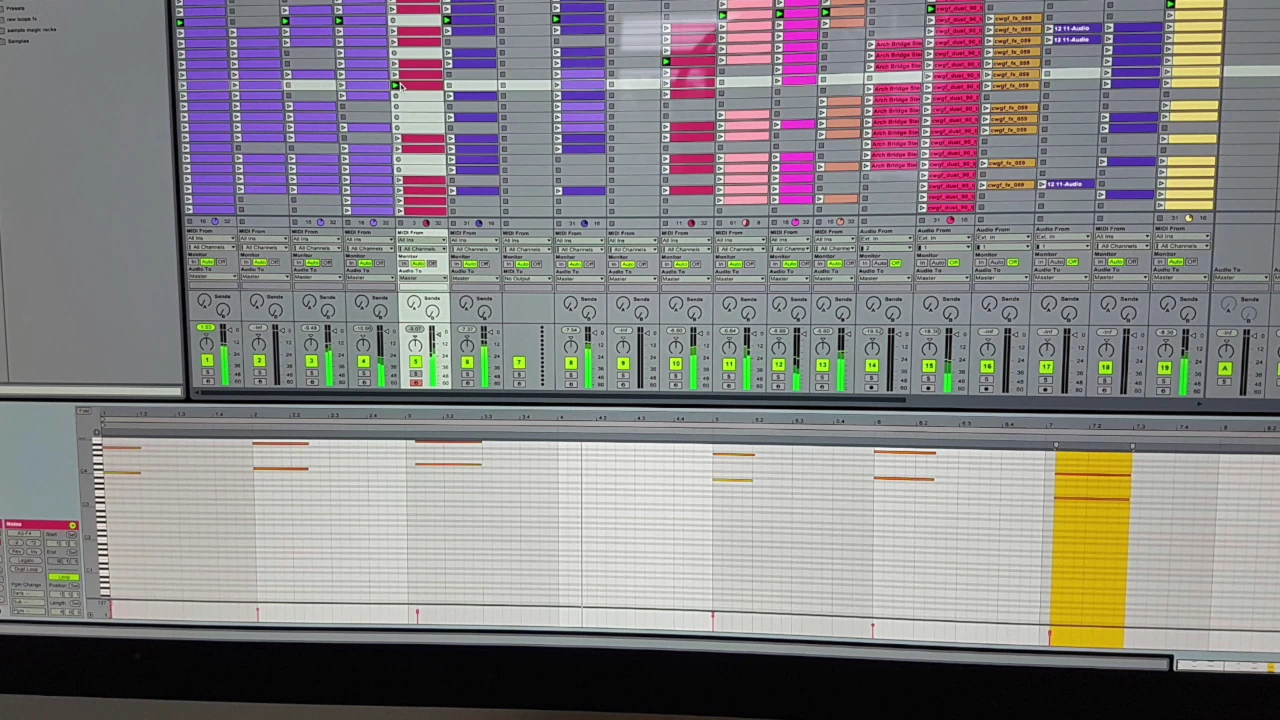This screenshot has height=720, width=1280.
Task: Toggle the track 14 activator button
Action: tap(871, 366)
